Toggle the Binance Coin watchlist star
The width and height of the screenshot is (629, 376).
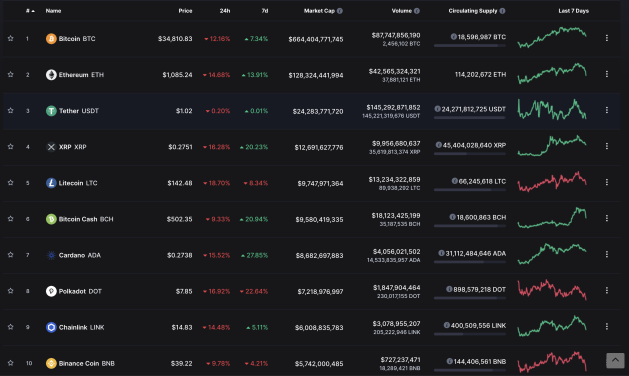[x=10, y=363]
